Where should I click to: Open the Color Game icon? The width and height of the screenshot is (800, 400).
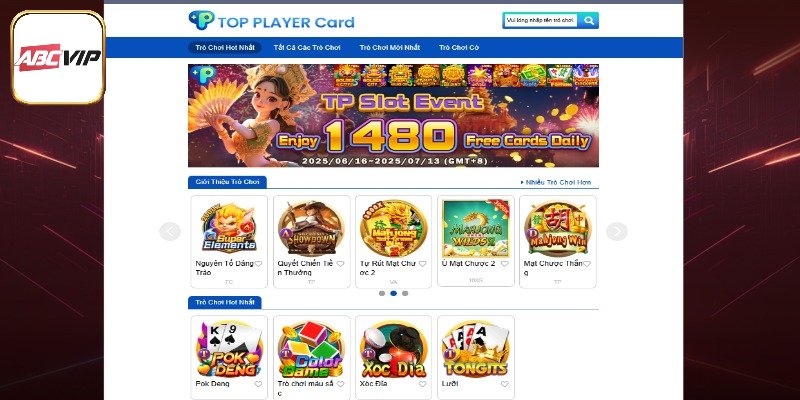(x=311, y=348)
